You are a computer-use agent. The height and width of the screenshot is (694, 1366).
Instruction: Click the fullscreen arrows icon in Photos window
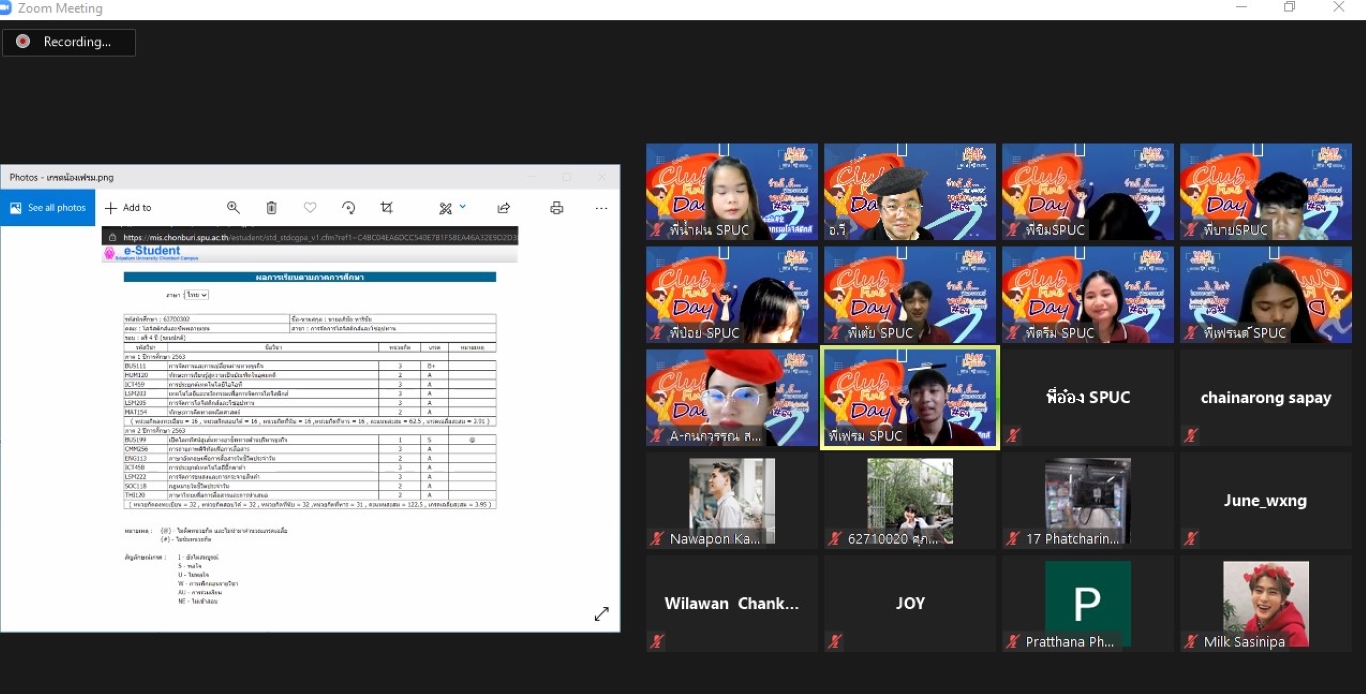tap(601, 614)
